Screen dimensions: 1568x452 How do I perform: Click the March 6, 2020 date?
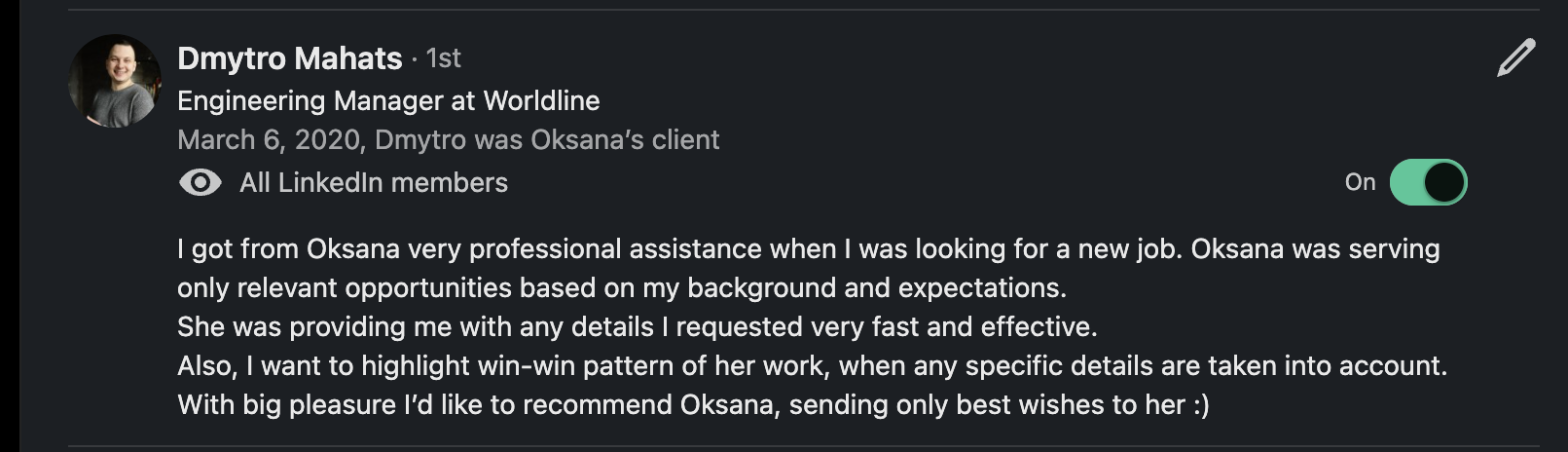tap(269, 140)
